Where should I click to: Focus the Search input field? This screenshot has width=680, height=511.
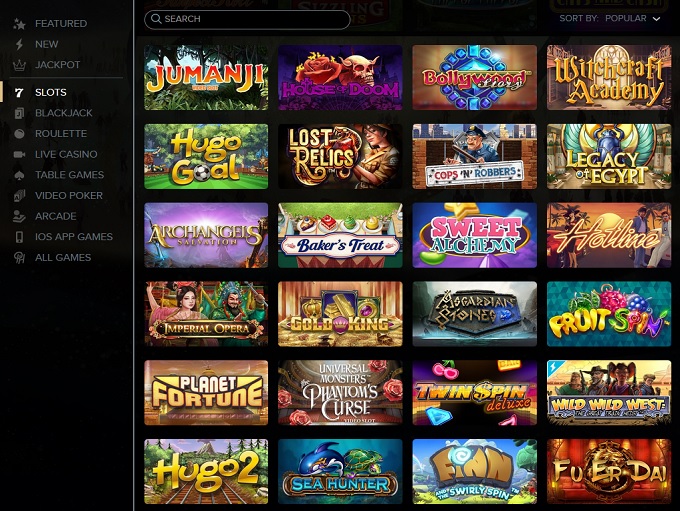point(247,19)
